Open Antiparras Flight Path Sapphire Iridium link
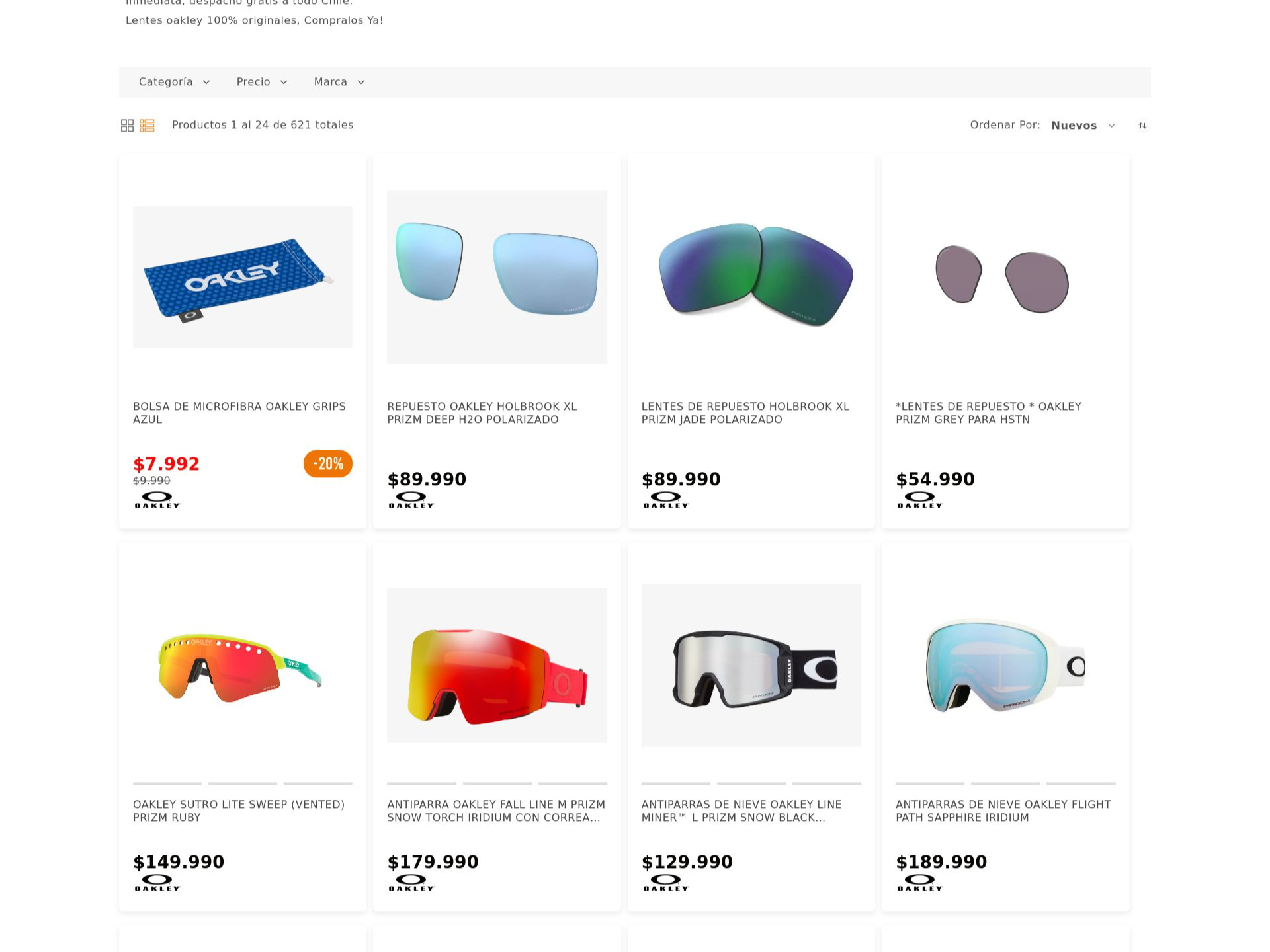This screenshot has width=1270, height=952. tap(1003, 811)
